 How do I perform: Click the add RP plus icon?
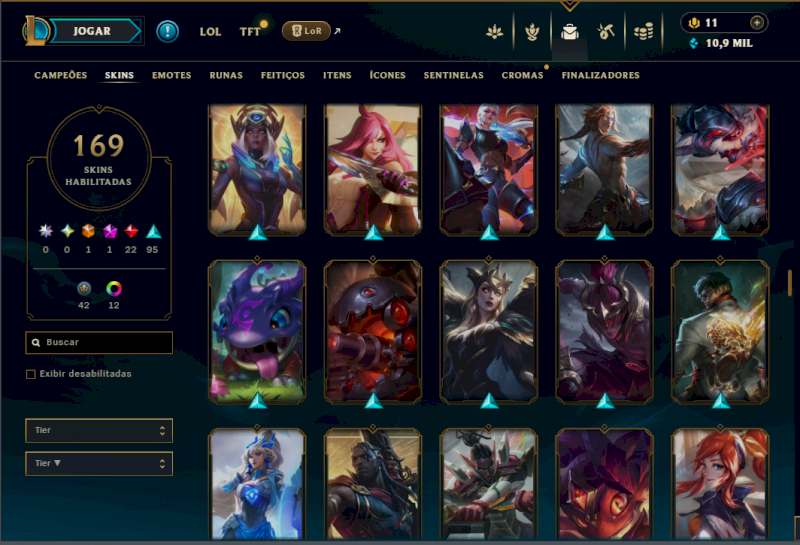pyautogui.click(x=757, y=22)
